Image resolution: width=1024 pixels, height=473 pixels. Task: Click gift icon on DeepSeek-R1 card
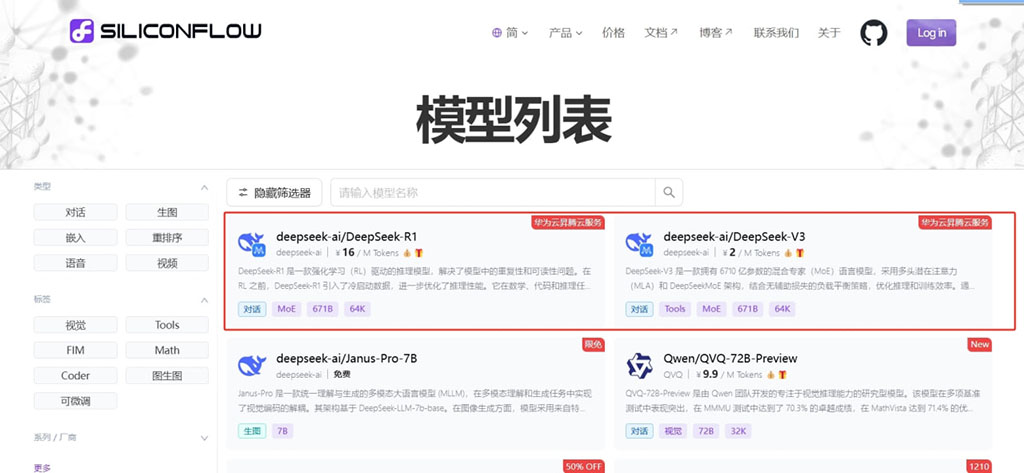click(x=419, y=253)
